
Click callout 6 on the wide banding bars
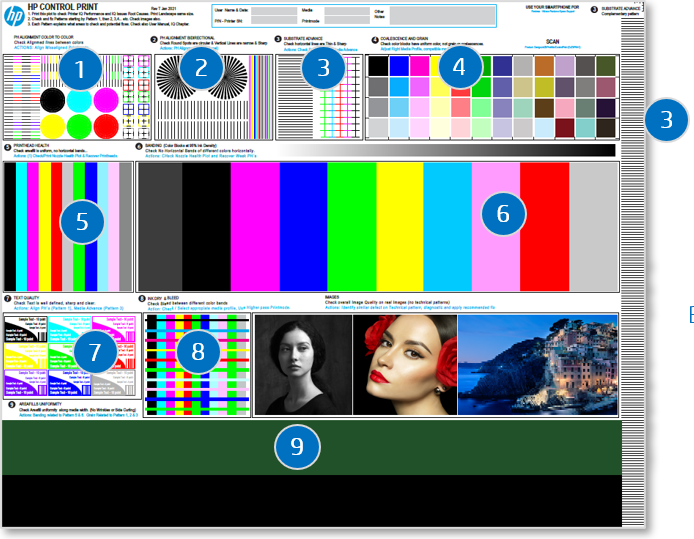click(x=504, y=213)
